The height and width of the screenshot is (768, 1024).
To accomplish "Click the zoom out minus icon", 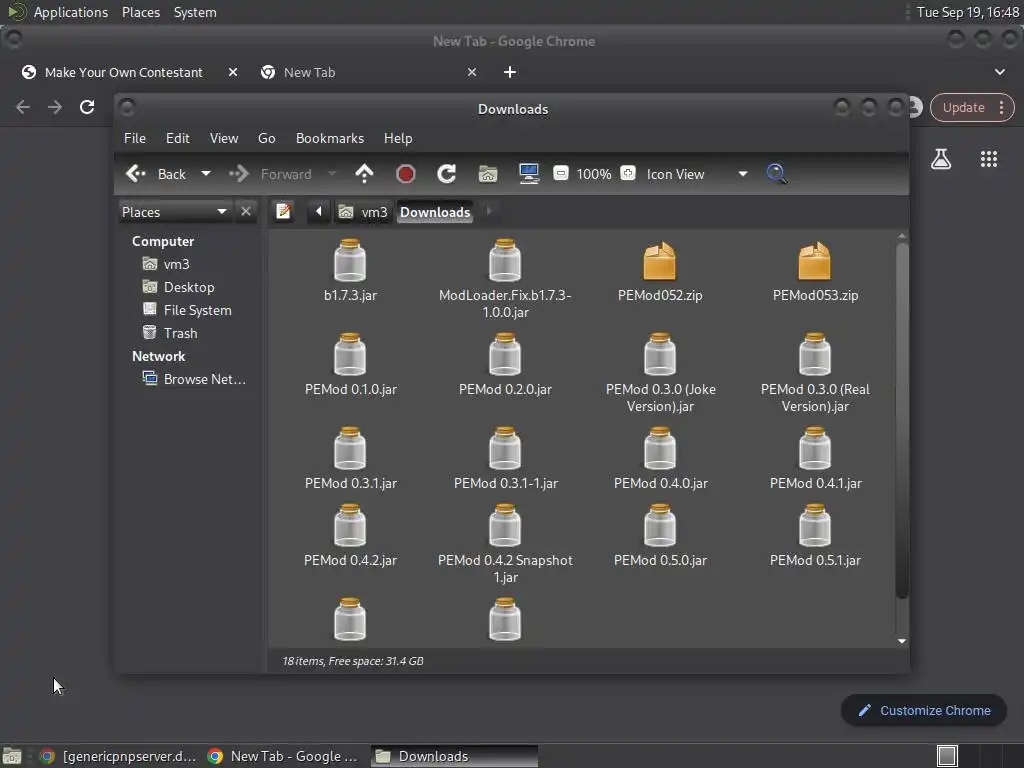I will 561,174.
